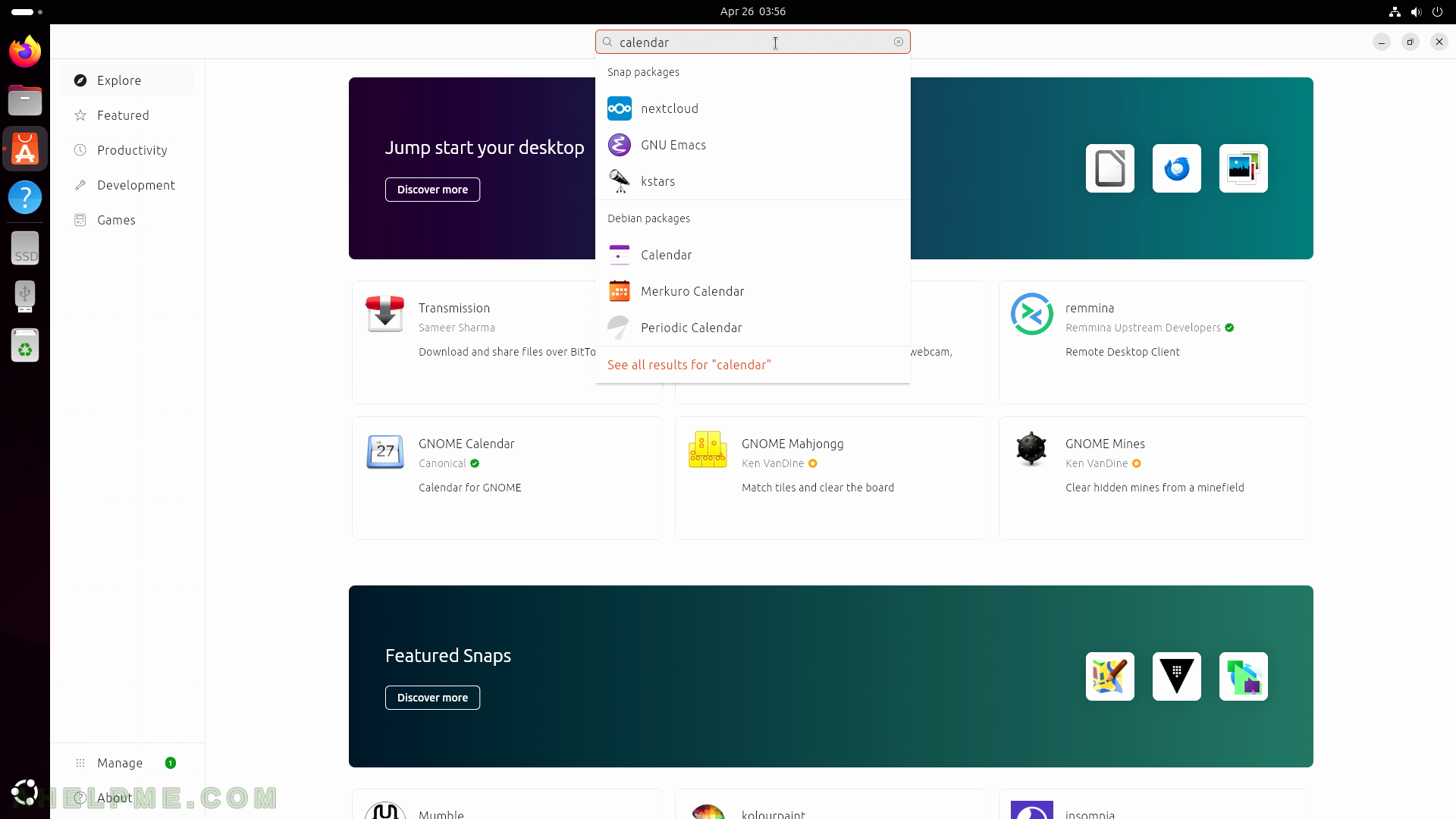Open Trash from the dock
The height and width of the screenshot is (819, 1456).
point(25,345)
